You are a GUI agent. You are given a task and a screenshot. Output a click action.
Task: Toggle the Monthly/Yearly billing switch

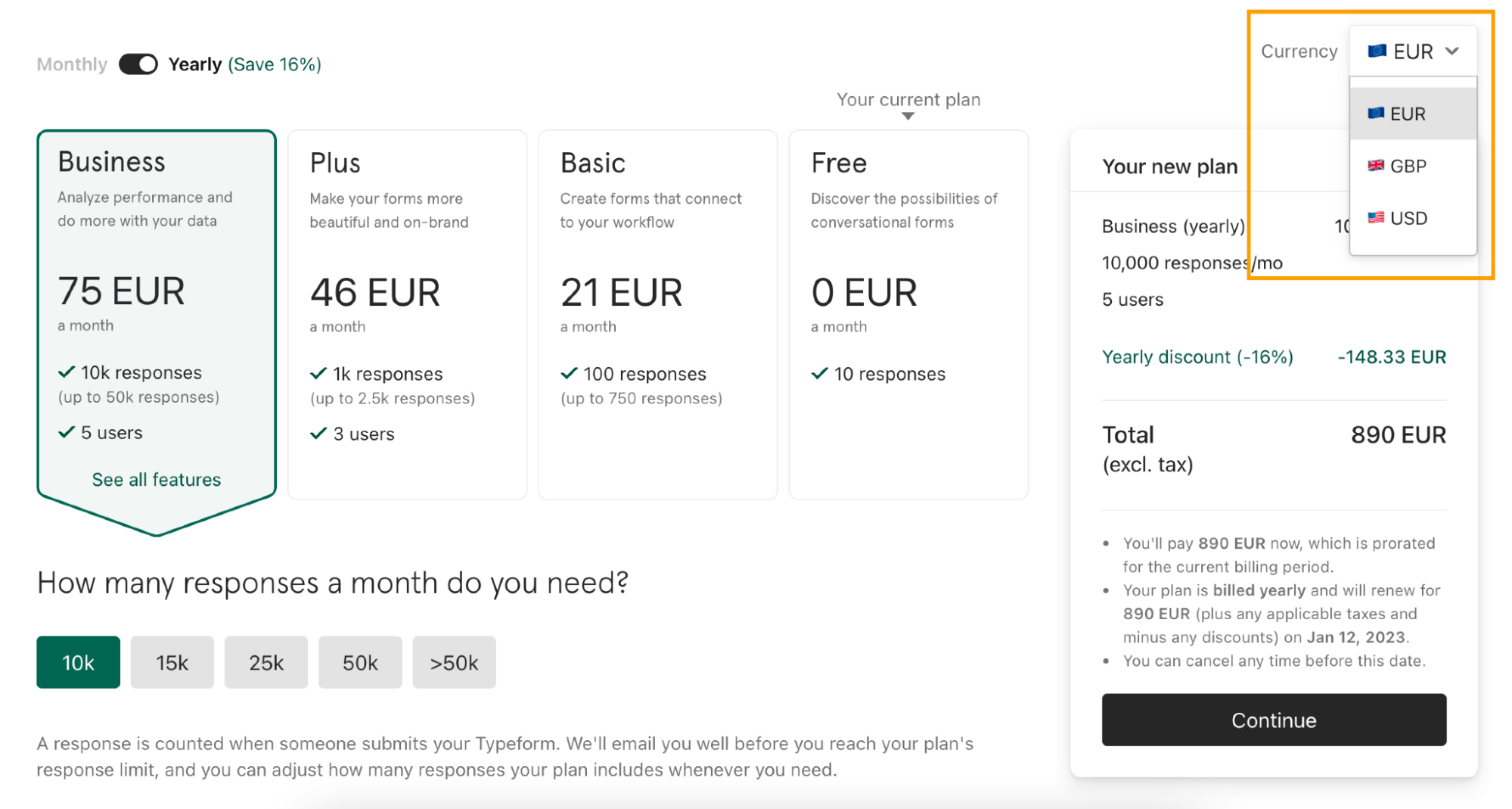pyautogui.click(x=138, y=64)
